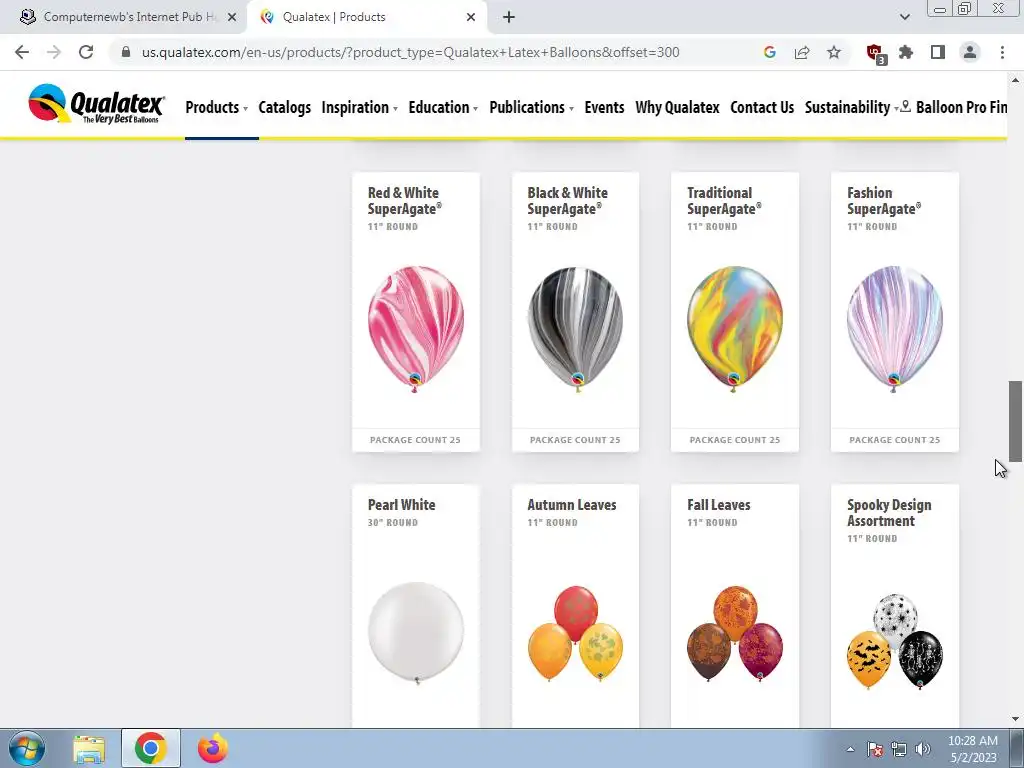Click Package Count 25 under Red & White SuperAgate

[x=415, y=440]
